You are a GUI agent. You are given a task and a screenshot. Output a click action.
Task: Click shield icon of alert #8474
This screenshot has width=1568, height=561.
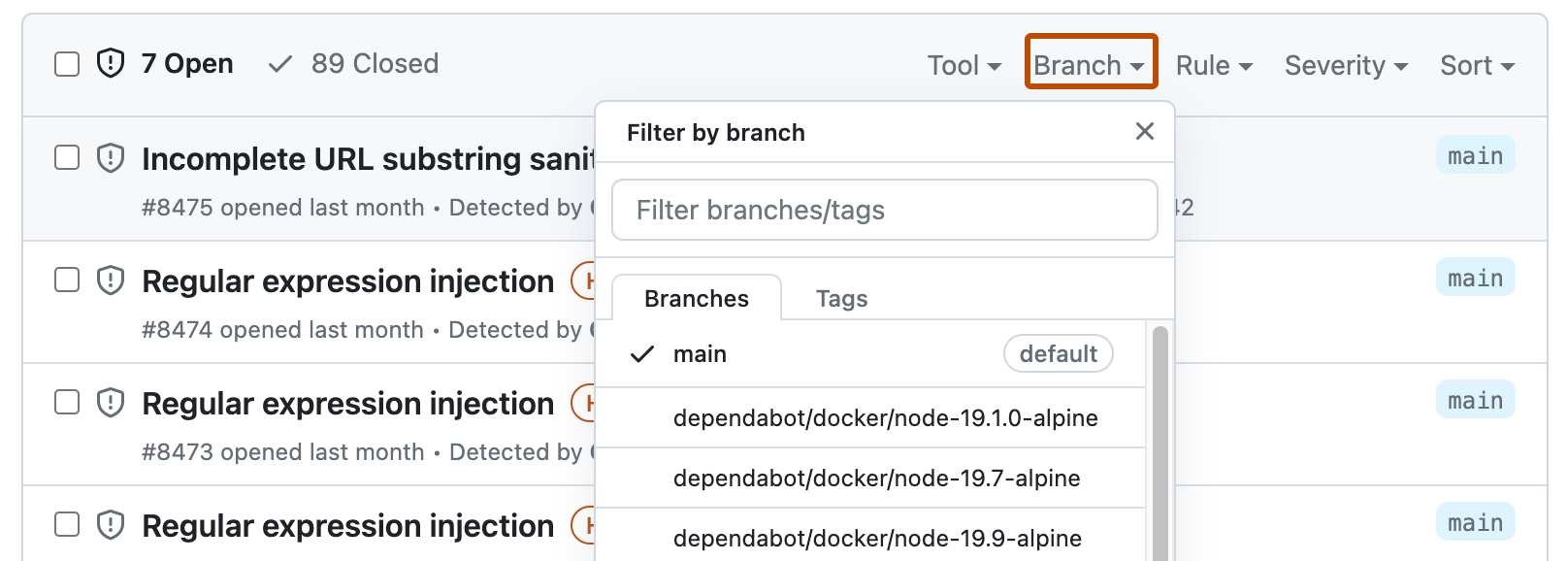[x=111, y=280]
